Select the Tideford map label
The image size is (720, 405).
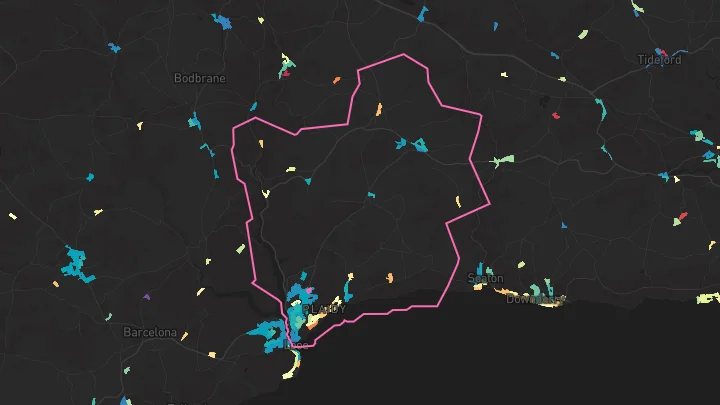pyautogui.click(x=659, y=60)
